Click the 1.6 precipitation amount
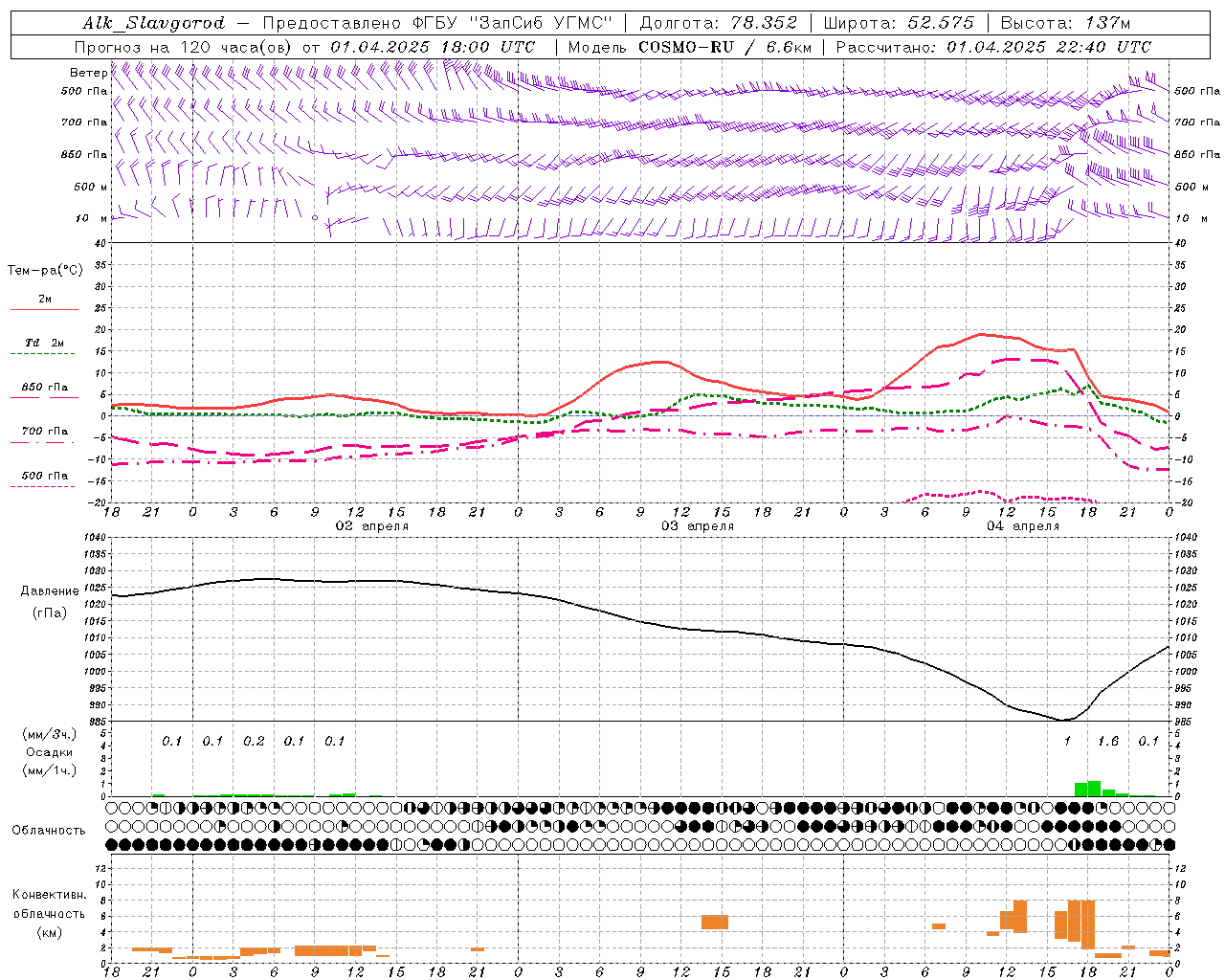The height and width of the screenshot is (980, 1225). 1108,742
